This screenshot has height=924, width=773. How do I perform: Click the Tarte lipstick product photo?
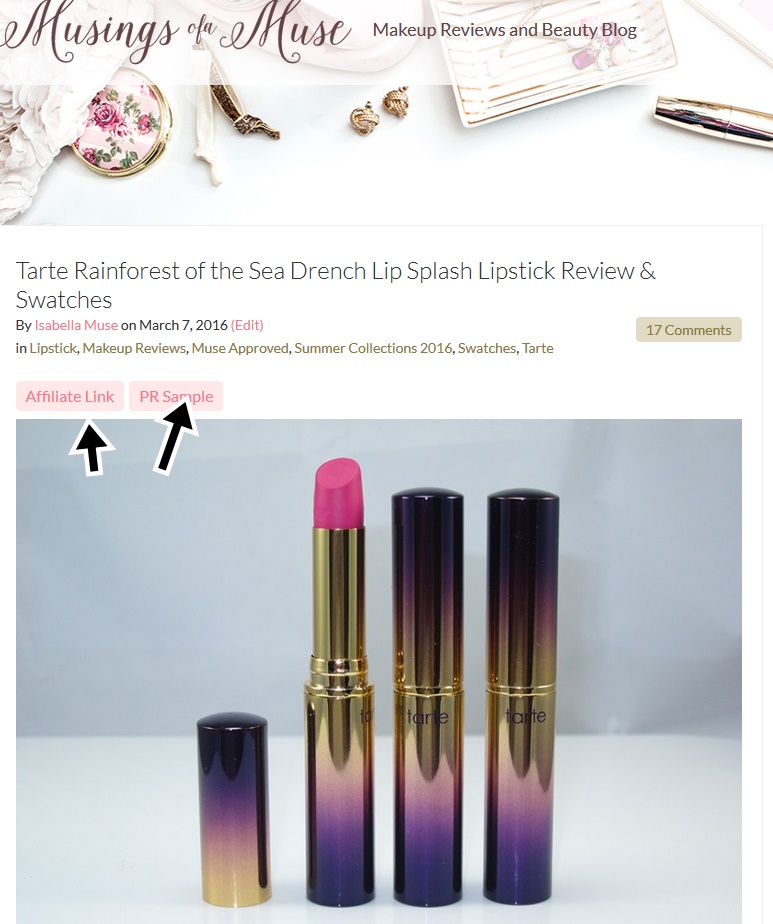point(379,671)
